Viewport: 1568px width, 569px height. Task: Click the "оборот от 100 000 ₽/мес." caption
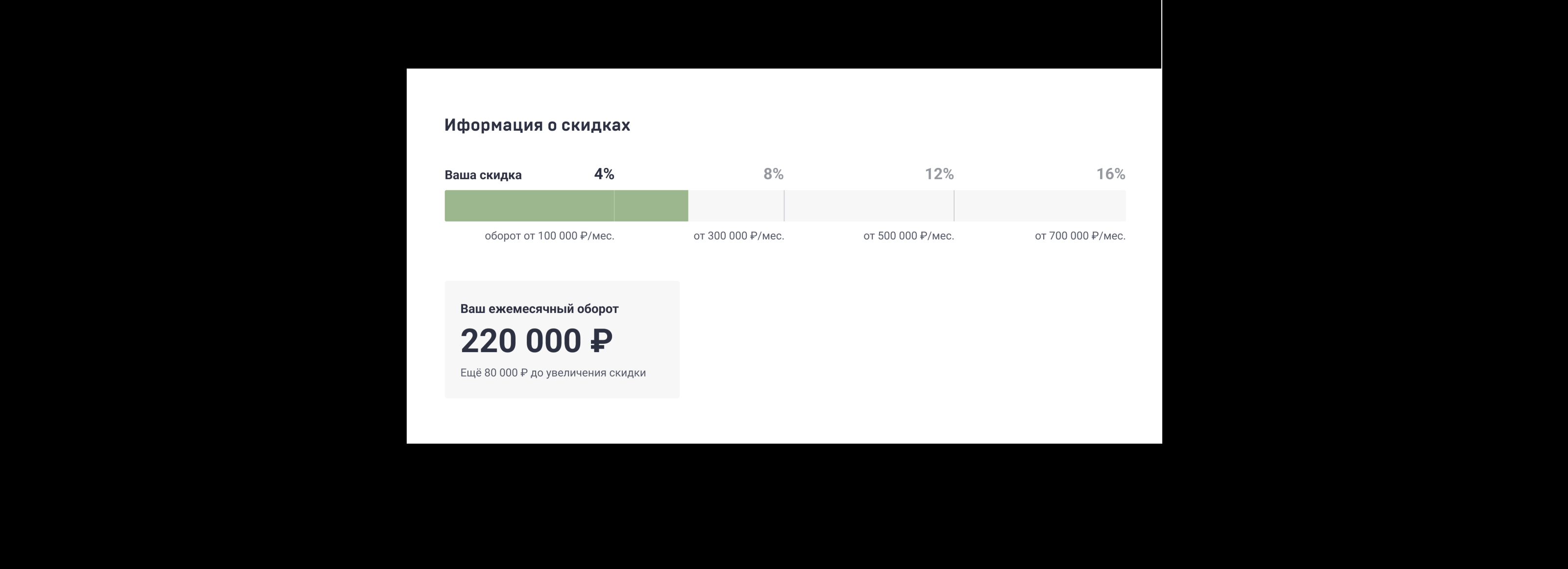pos(549,236)
